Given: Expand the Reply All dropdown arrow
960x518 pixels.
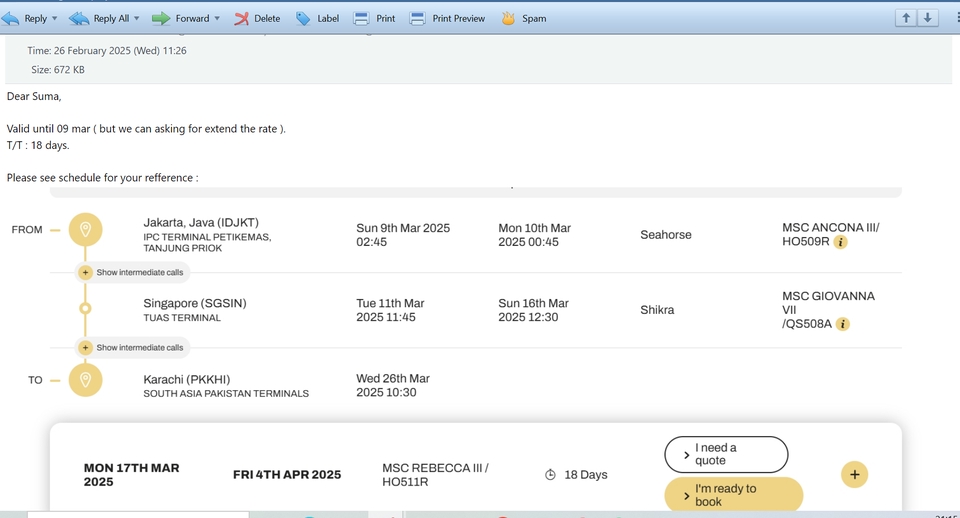Looking at the screenshot, I should coord(136,18).
